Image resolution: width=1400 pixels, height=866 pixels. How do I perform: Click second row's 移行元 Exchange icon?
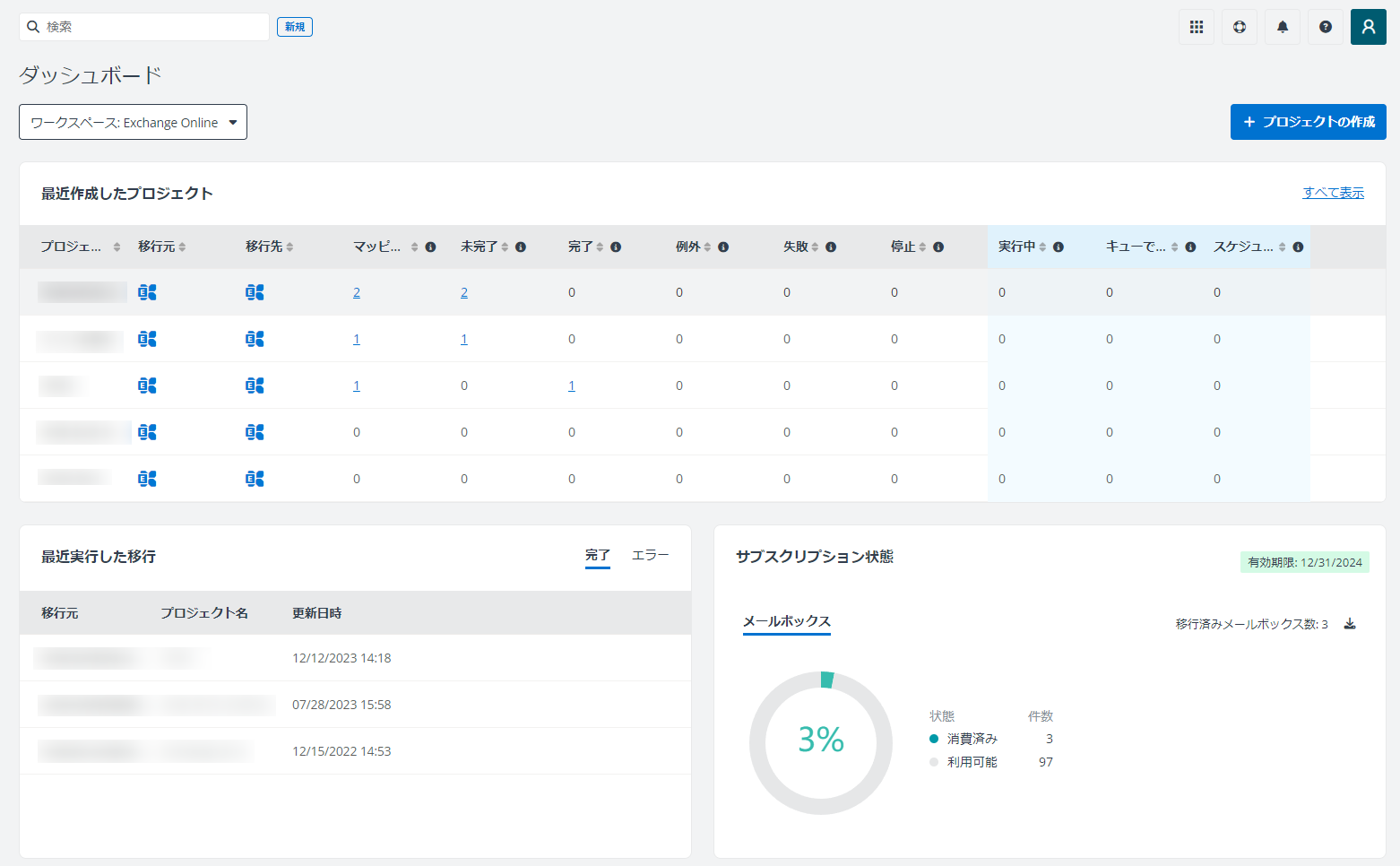(x=148, y=339)
